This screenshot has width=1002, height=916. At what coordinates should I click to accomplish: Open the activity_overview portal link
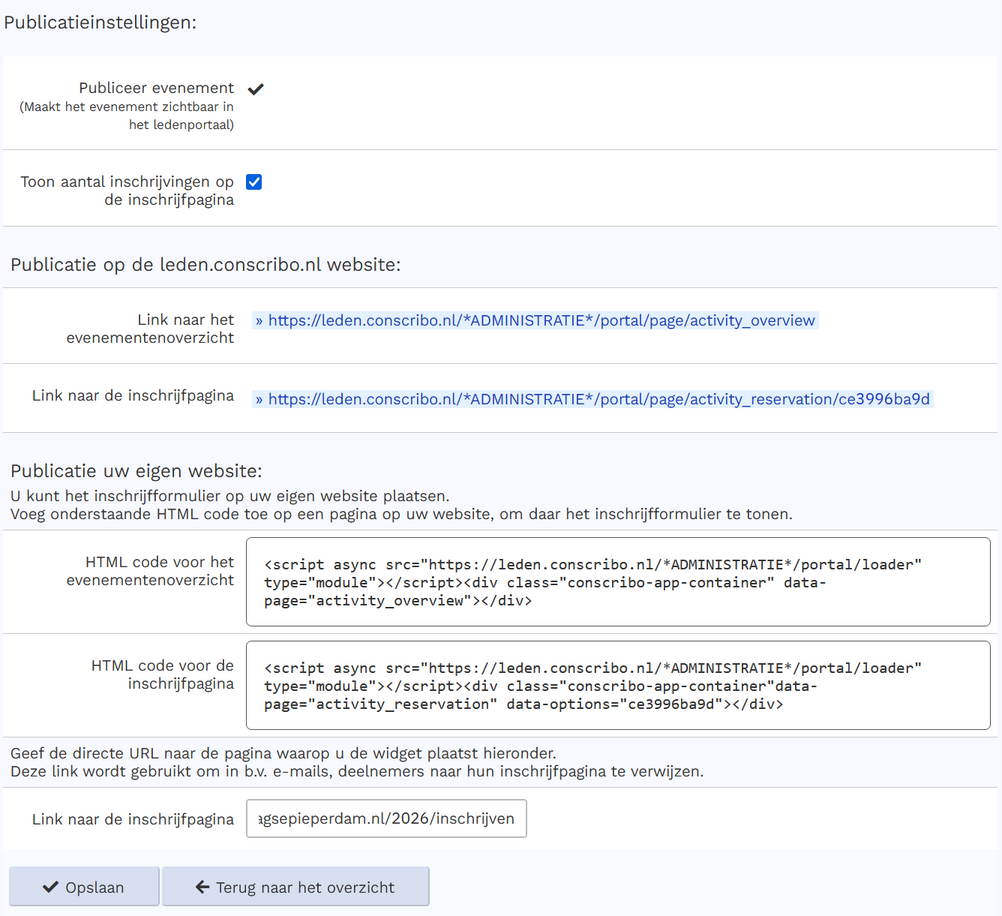[x=542, y=321]
